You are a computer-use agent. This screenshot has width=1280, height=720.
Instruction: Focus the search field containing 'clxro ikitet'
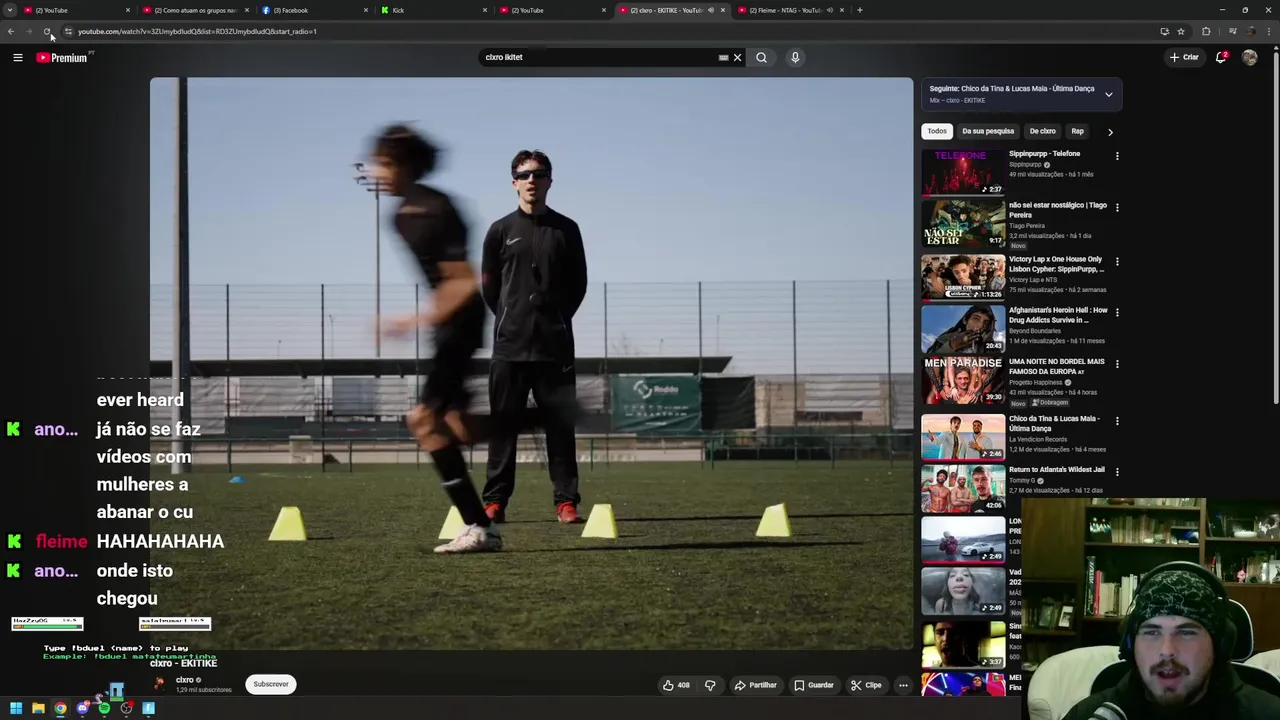[x=600, y=58]
